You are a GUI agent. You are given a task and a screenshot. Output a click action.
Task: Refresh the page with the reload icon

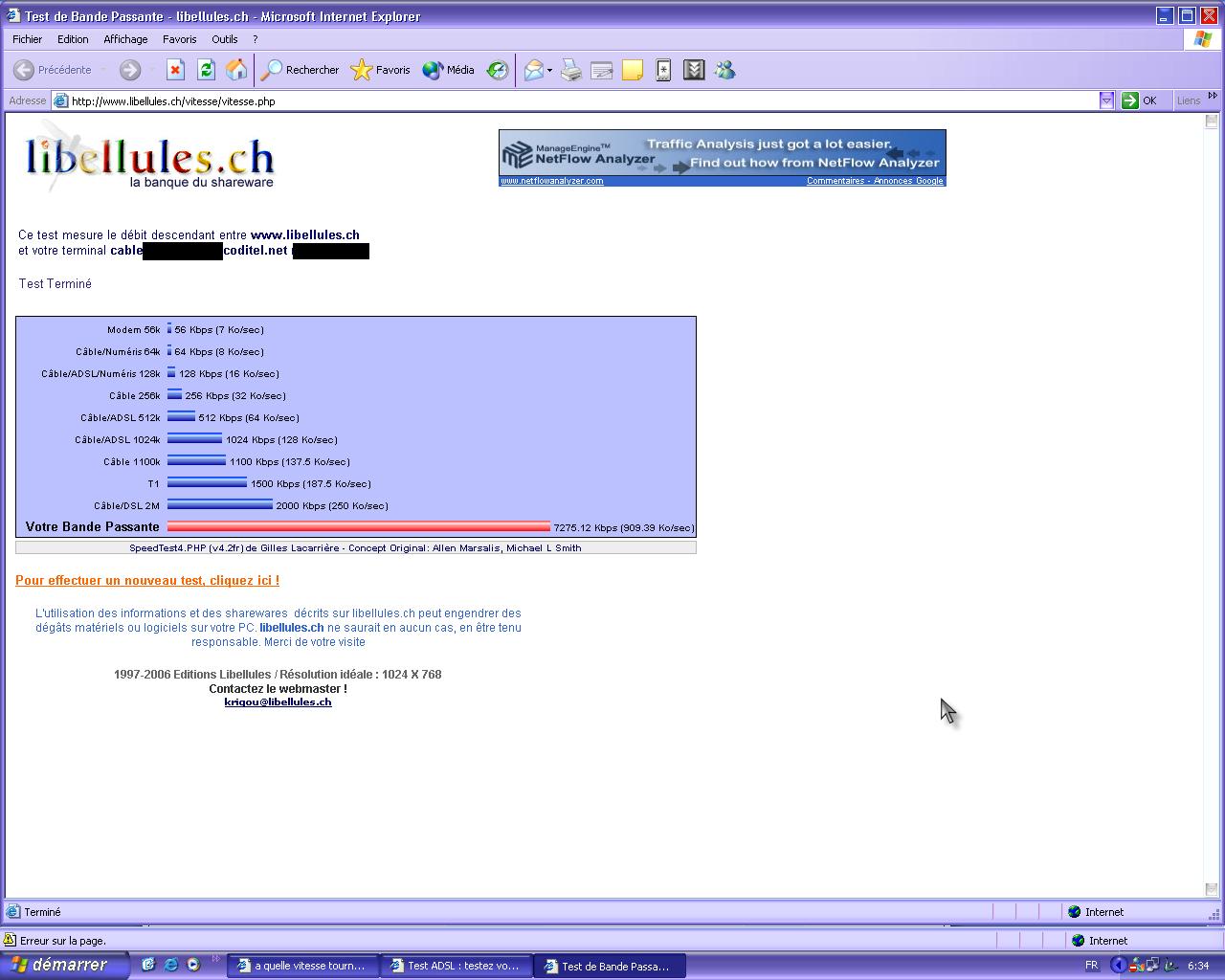[x=206, y=70]
